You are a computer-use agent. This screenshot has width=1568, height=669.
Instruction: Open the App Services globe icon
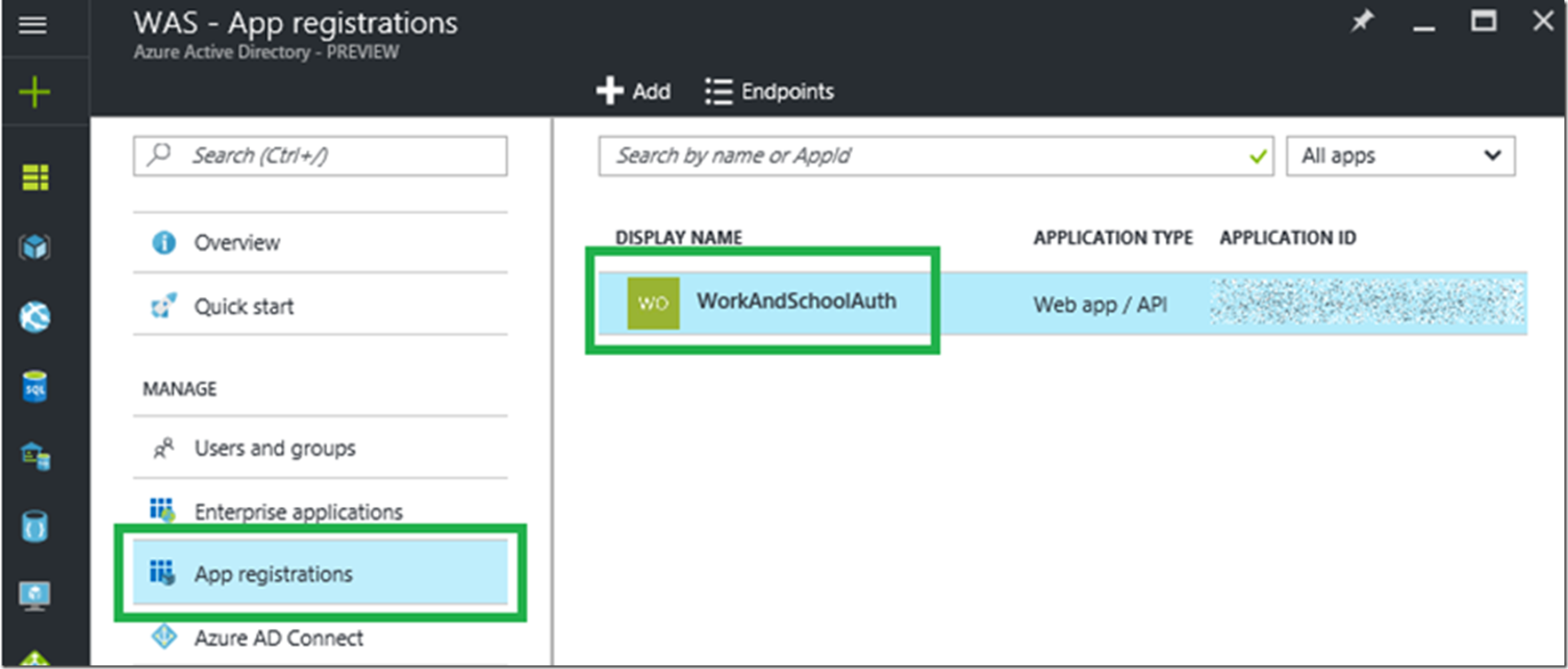pyautogui.click(x=35, y=317)
